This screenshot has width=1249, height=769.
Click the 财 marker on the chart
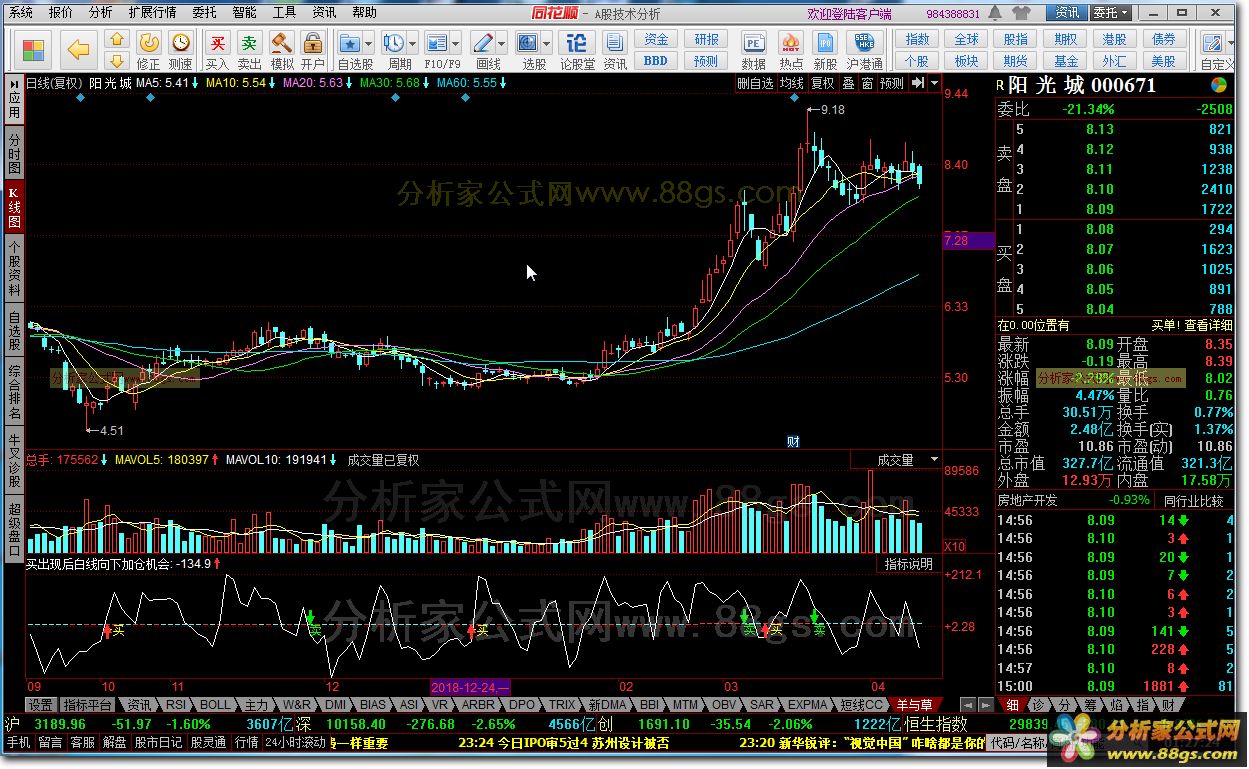pos(793,441)
